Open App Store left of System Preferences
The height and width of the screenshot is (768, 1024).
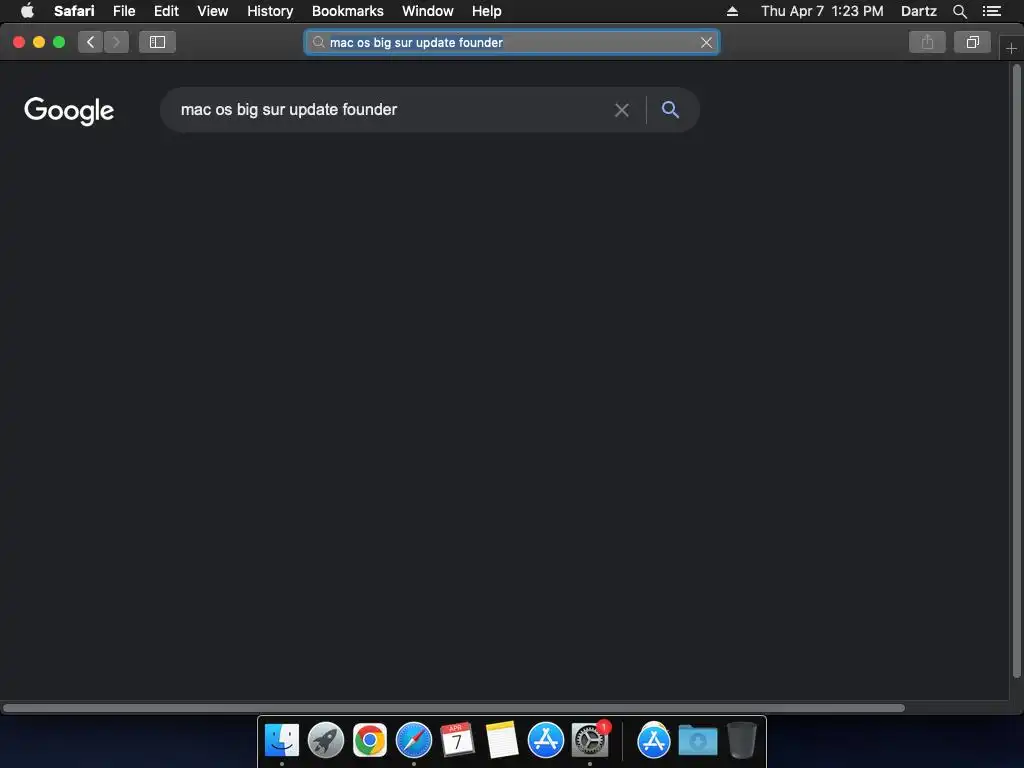(x=545, y=740)
